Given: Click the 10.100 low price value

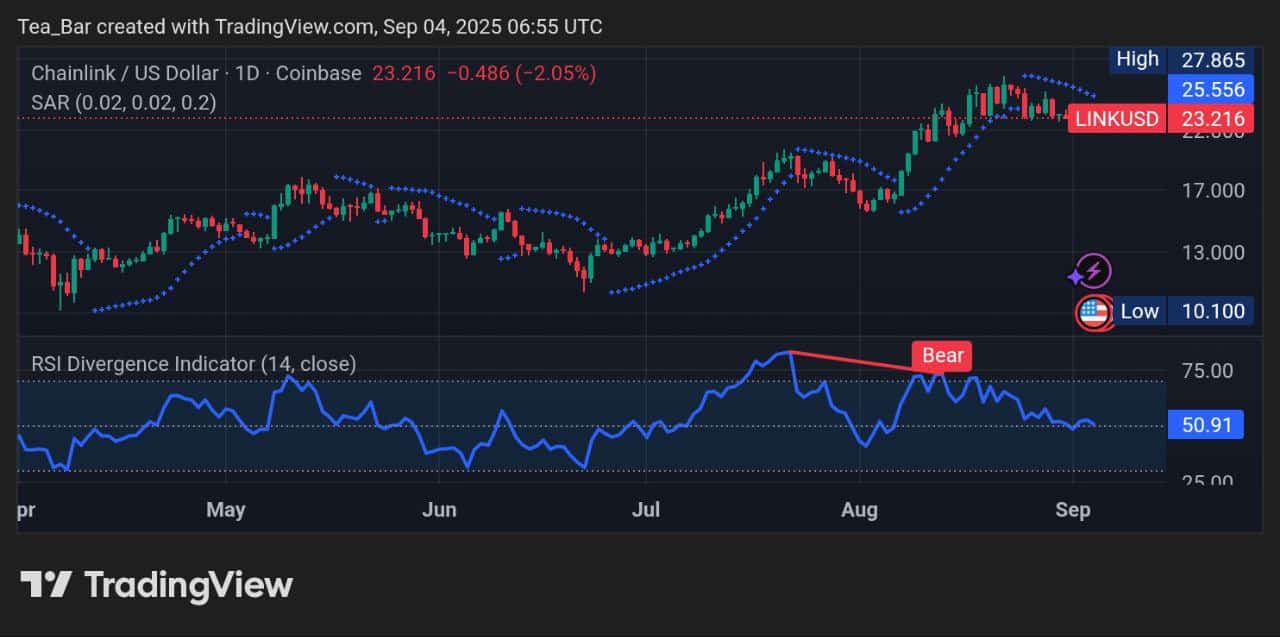Looking at the screenshot, I should pos(1213,311).
